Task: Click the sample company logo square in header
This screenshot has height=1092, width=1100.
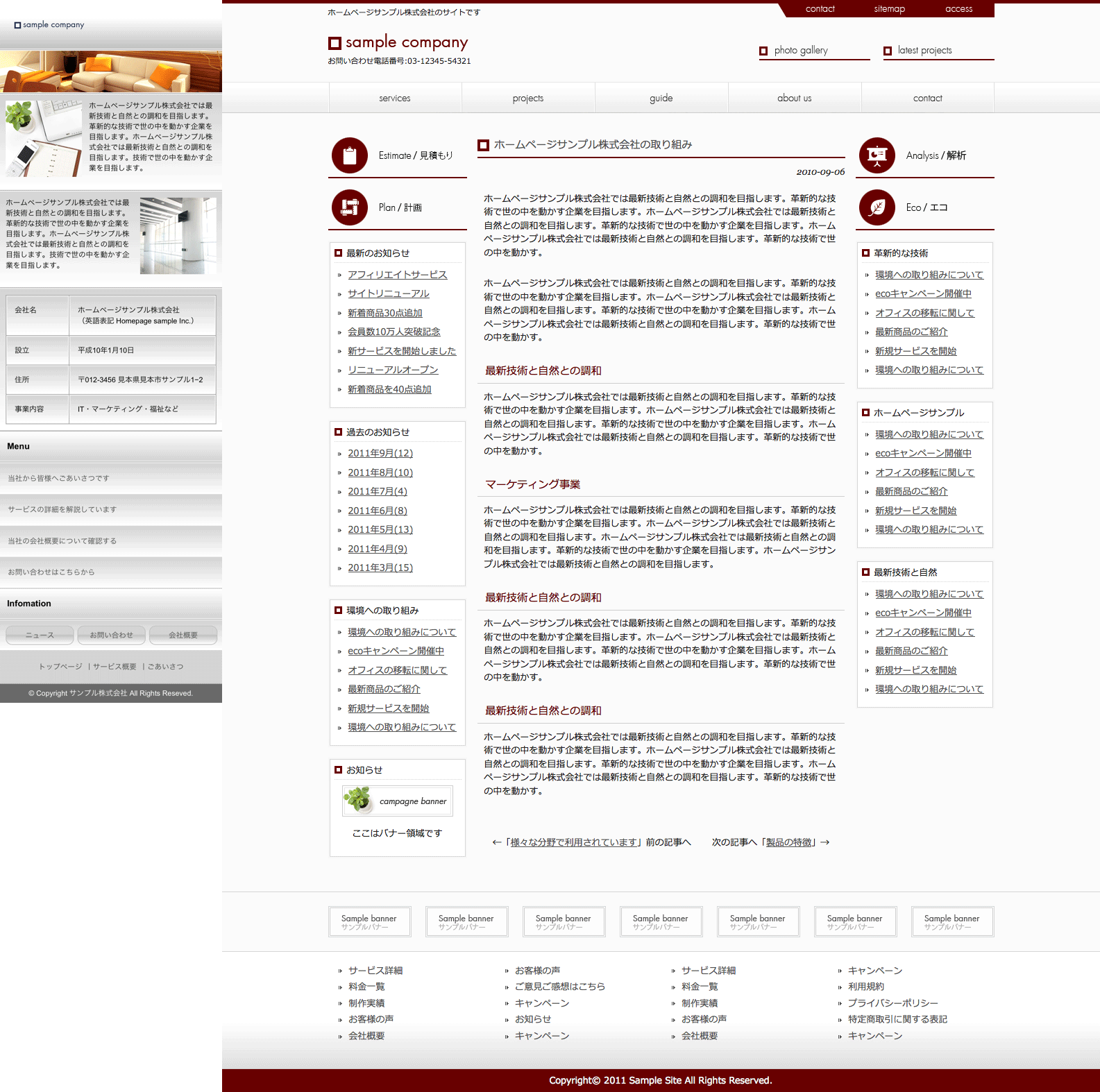Action: click(335, 43)
